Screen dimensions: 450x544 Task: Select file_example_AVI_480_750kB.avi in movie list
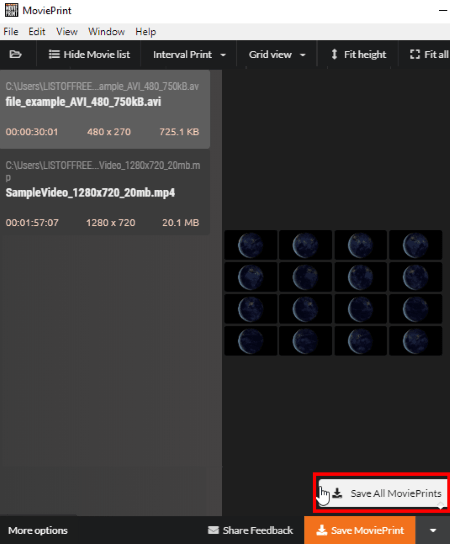[105, 110]
